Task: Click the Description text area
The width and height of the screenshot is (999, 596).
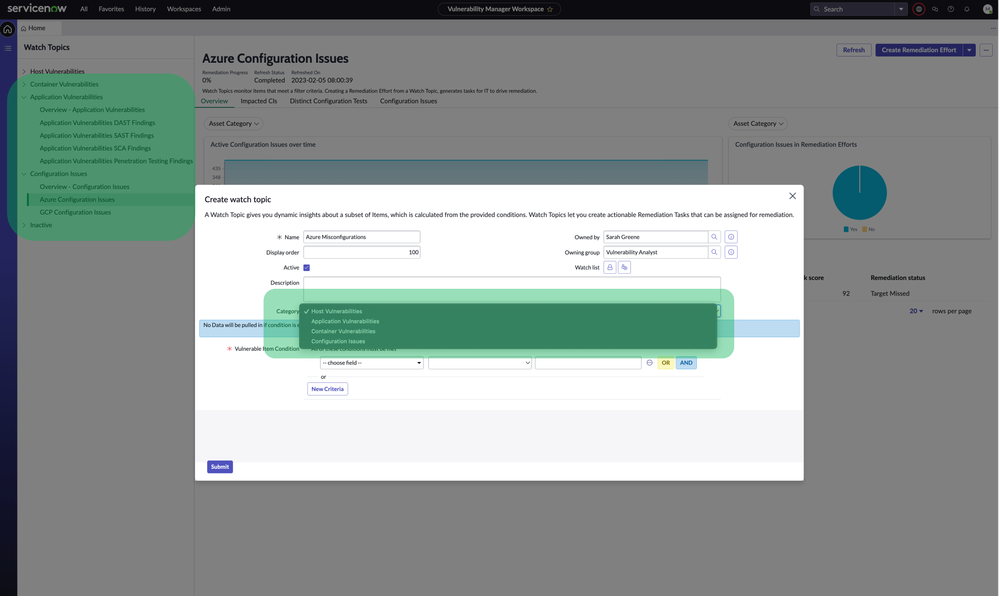Action: click(x=512, y=289)
